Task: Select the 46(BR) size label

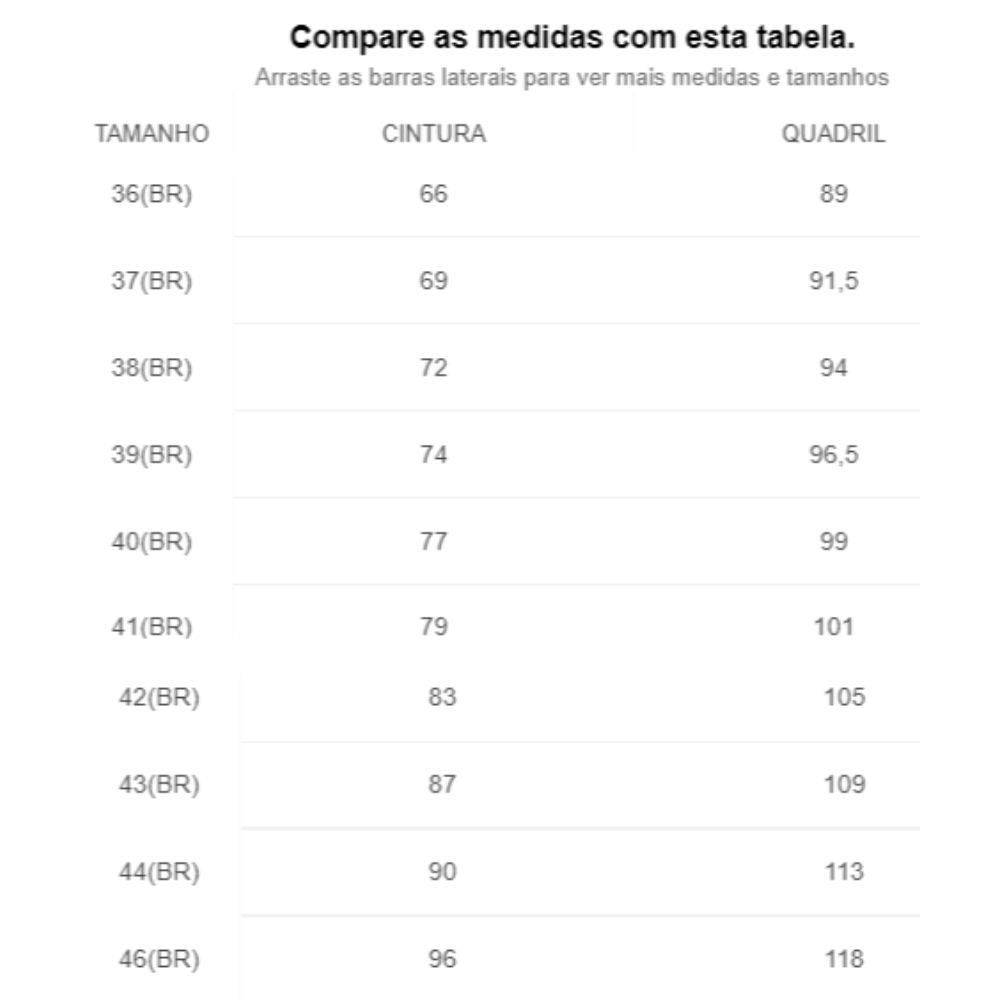Action: (159, 959)
